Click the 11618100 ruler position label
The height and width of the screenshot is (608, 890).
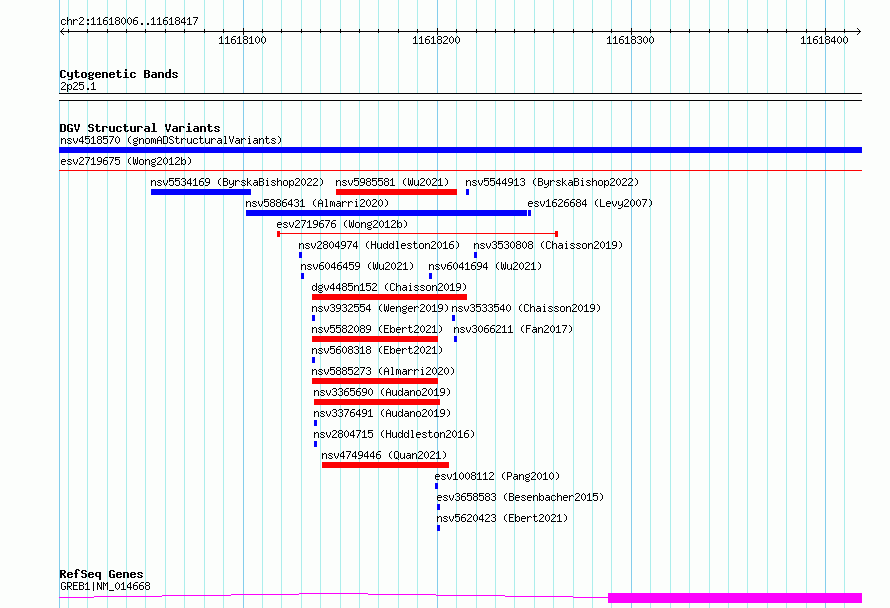(x=242, y=40)
